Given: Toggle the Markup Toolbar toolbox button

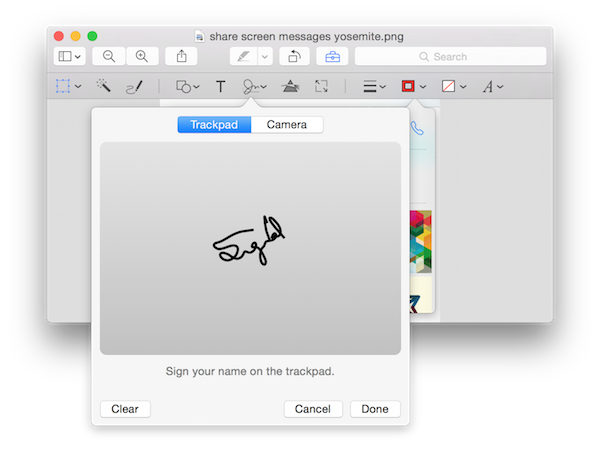Looking at the screenshot, I should [328, 57].
